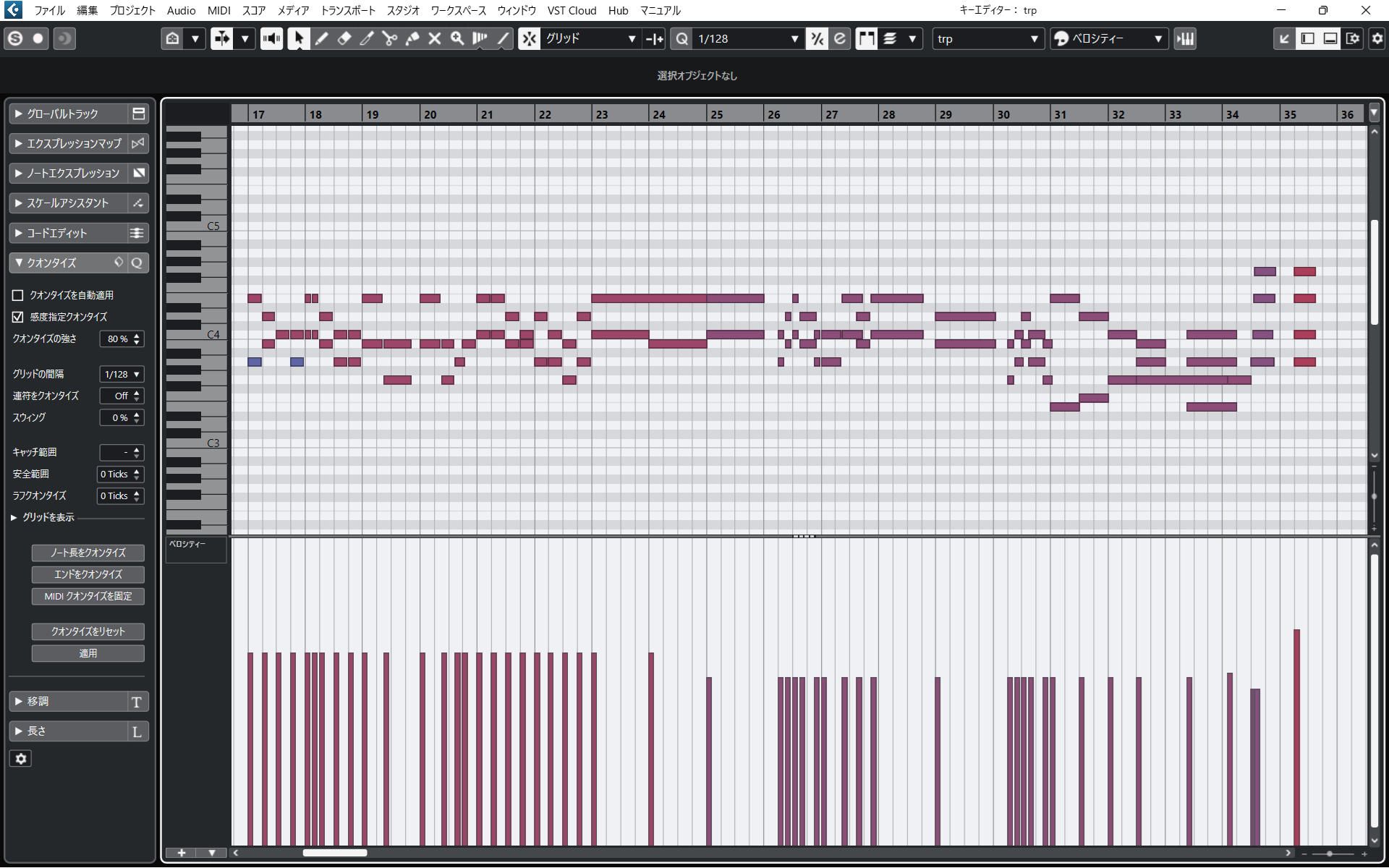The image size is (1389, 868).
Task: Select the Object Selection arrow tool
Action: pos(298,39)
